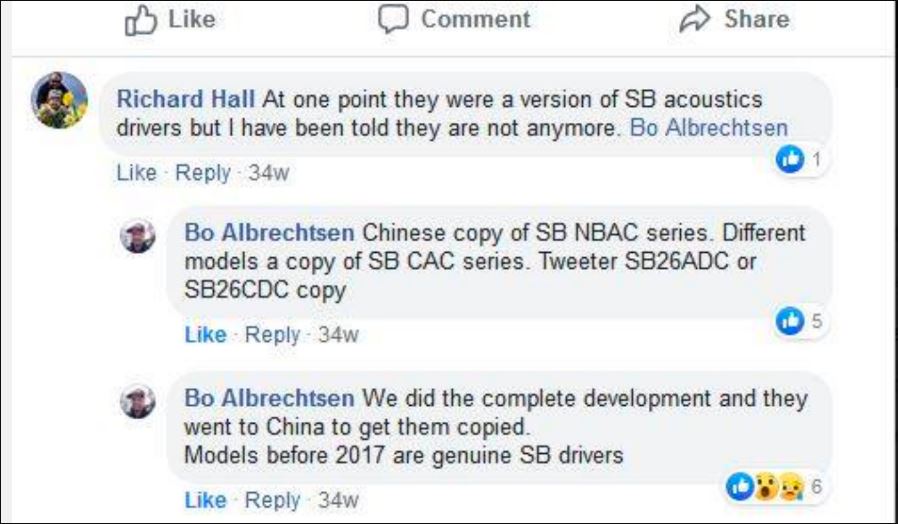Reply to the genuine SB drivers comment

click(272, 499)
